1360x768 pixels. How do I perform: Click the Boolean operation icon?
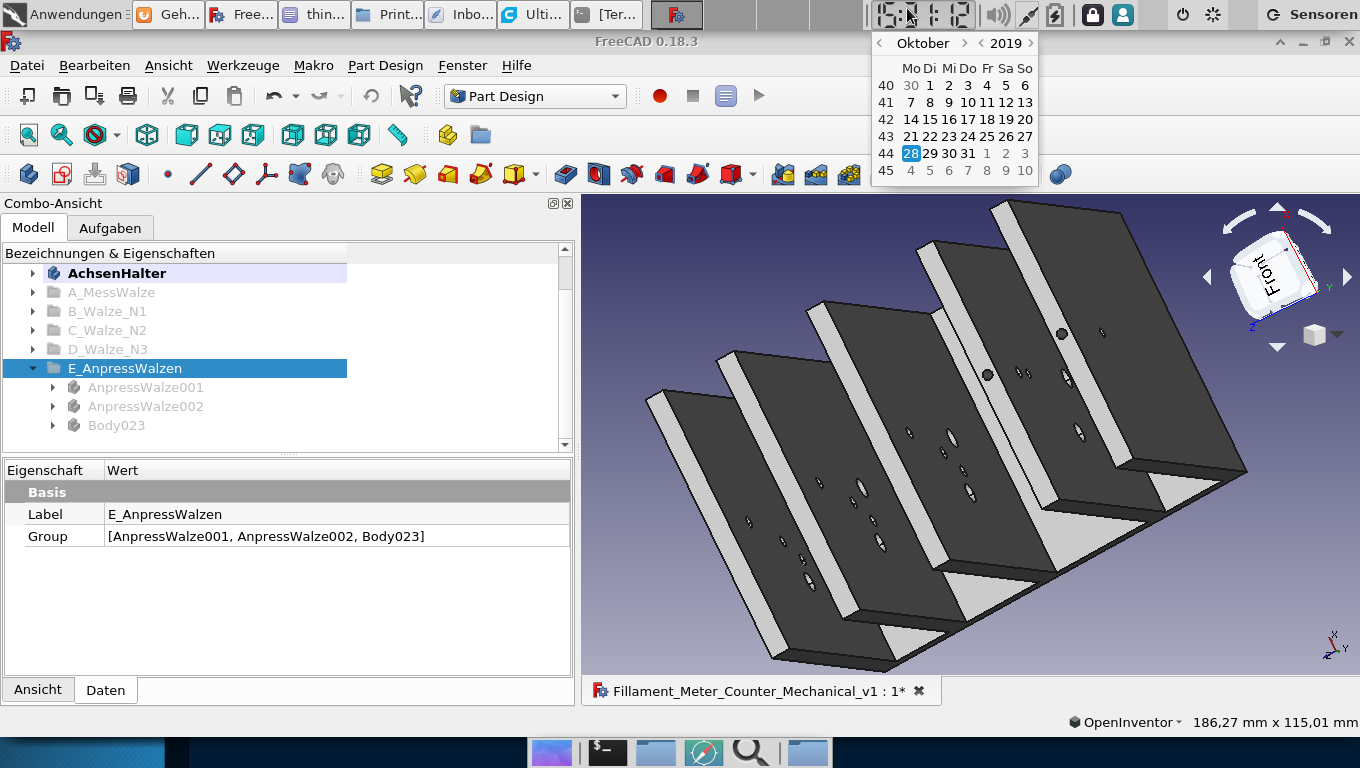[x=1061, y=174]
